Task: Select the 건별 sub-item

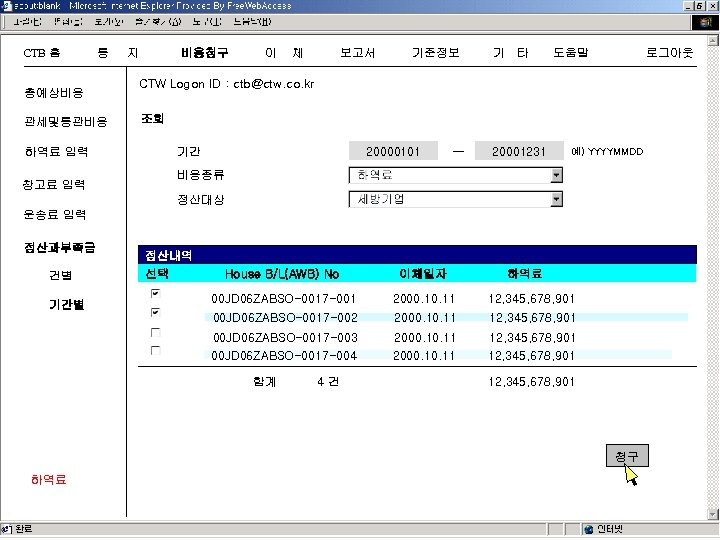Action: point(60,276)
